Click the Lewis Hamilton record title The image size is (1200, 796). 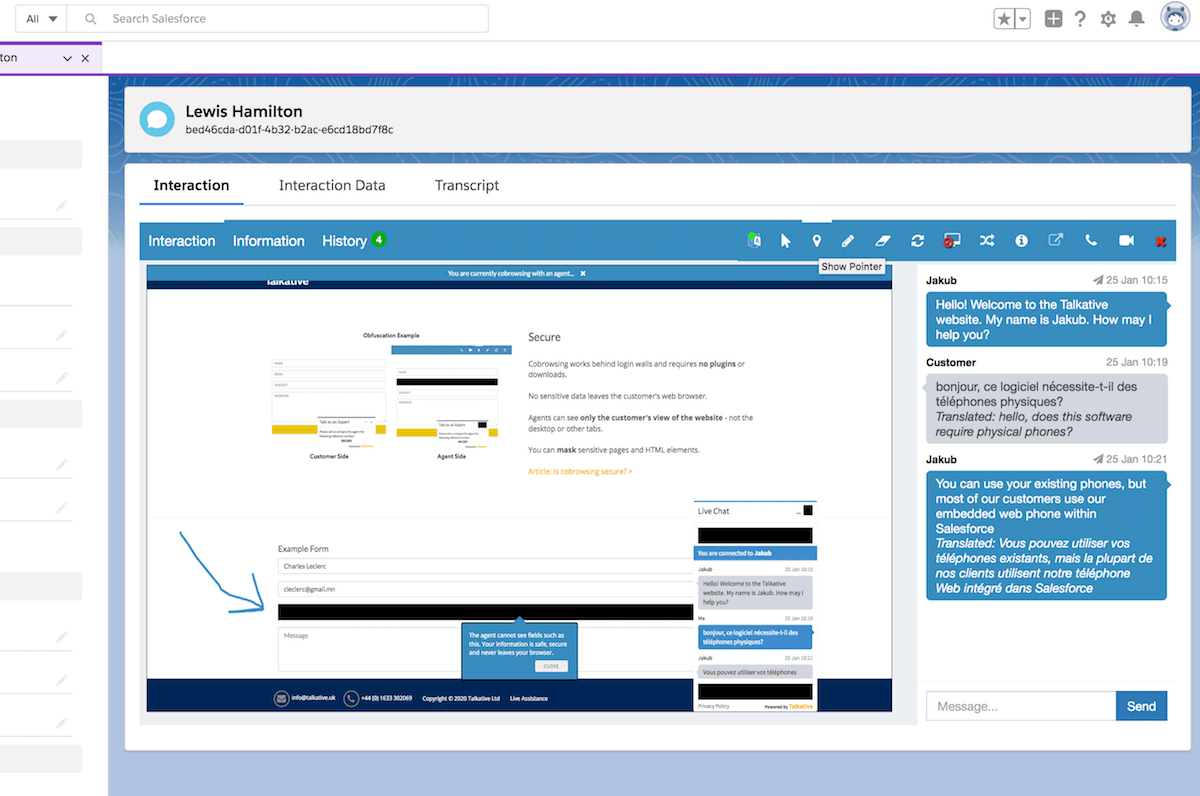(244, 111)
